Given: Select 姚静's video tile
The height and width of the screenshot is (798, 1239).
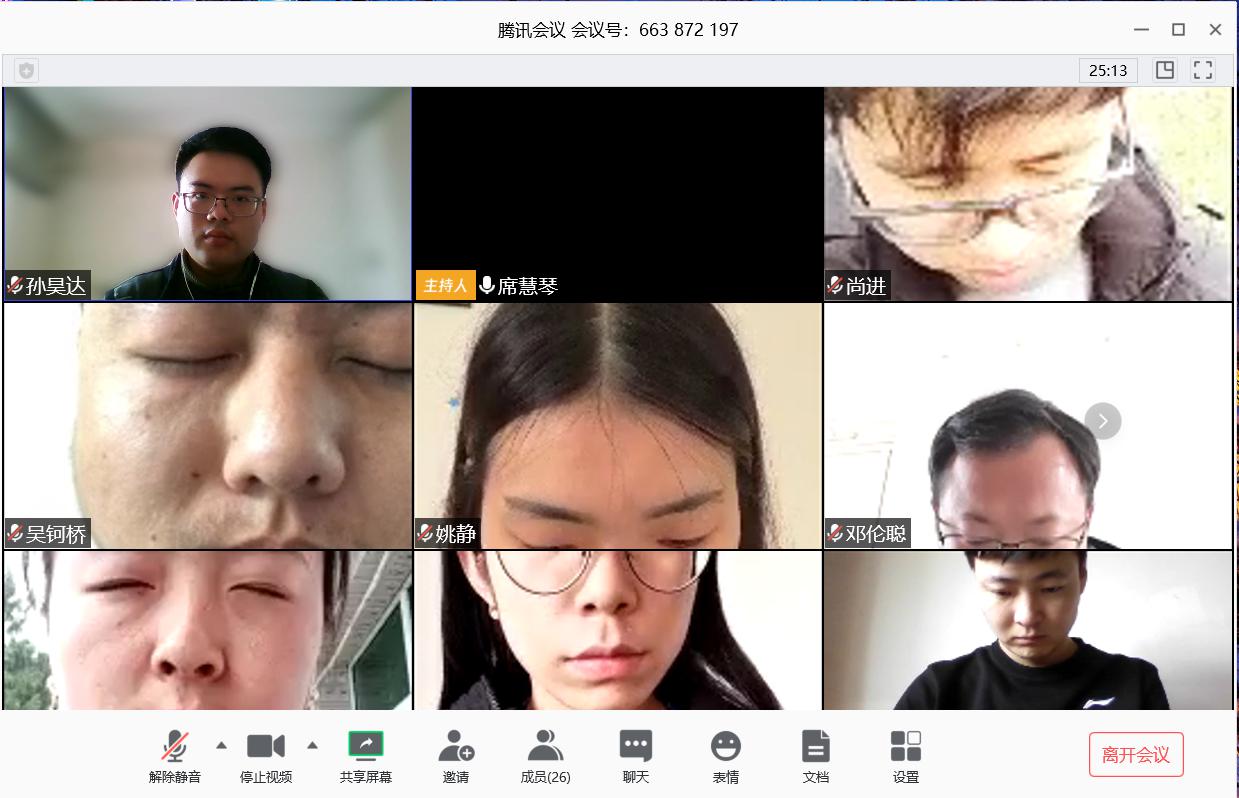Looking at the screenshot, I should click(618, 425).
